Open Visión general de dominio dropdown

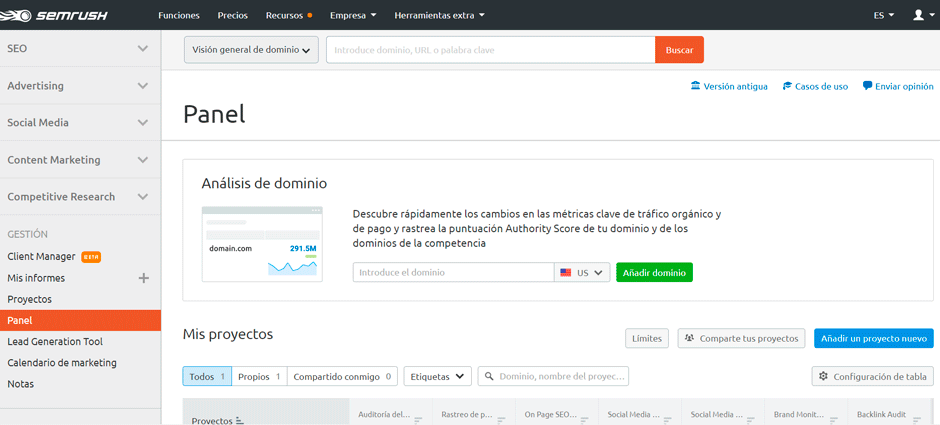coord(251,50)
